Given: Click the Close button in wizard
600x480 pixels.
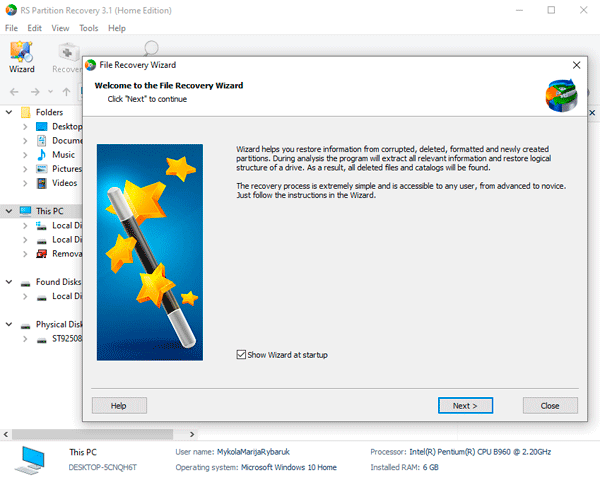Looking at the screenshot, I should (550, 405).
